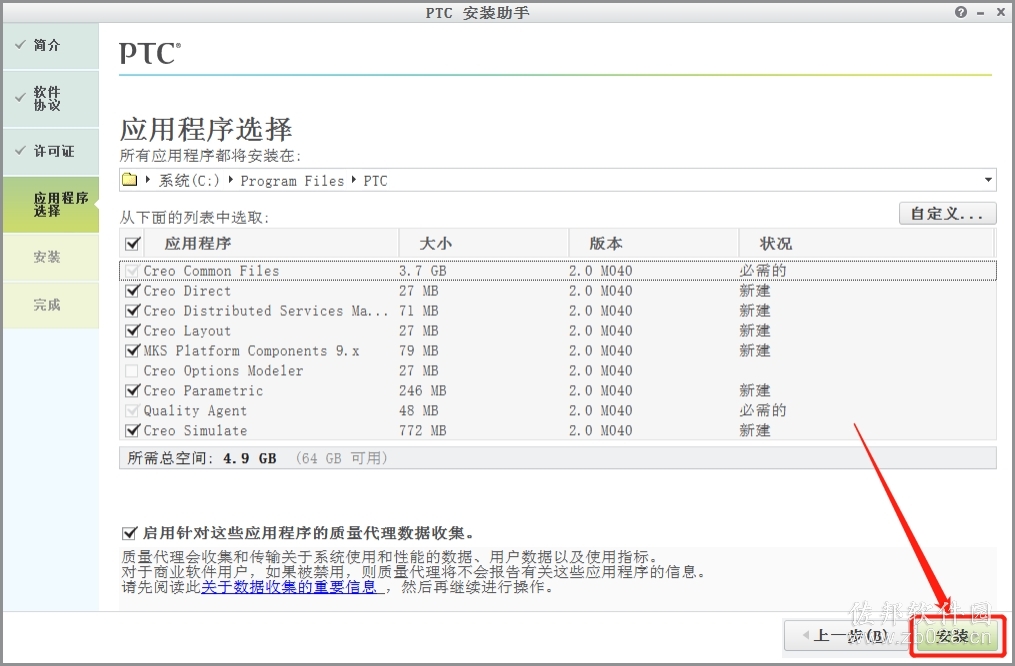
Task: Close the PTC 安装助手 window
Action: tap(1001, 12)
